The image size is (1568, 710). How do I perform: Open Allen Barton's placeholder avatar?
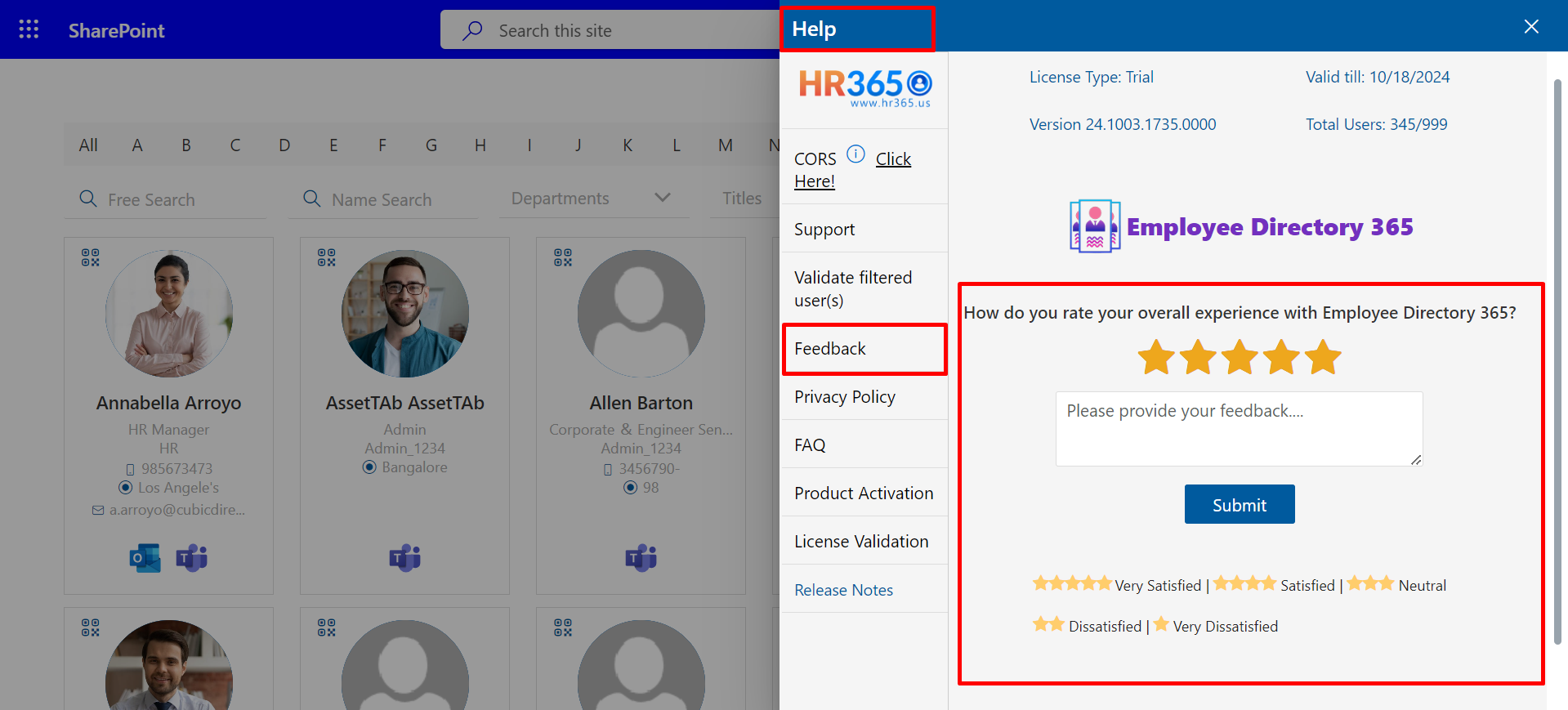coord(641,314)
